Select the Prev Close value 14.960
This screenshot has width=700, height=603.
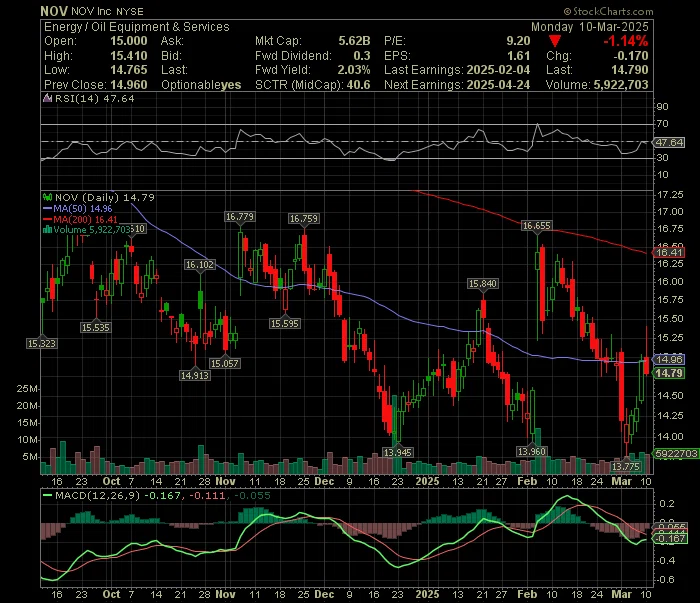click(129, 85)
